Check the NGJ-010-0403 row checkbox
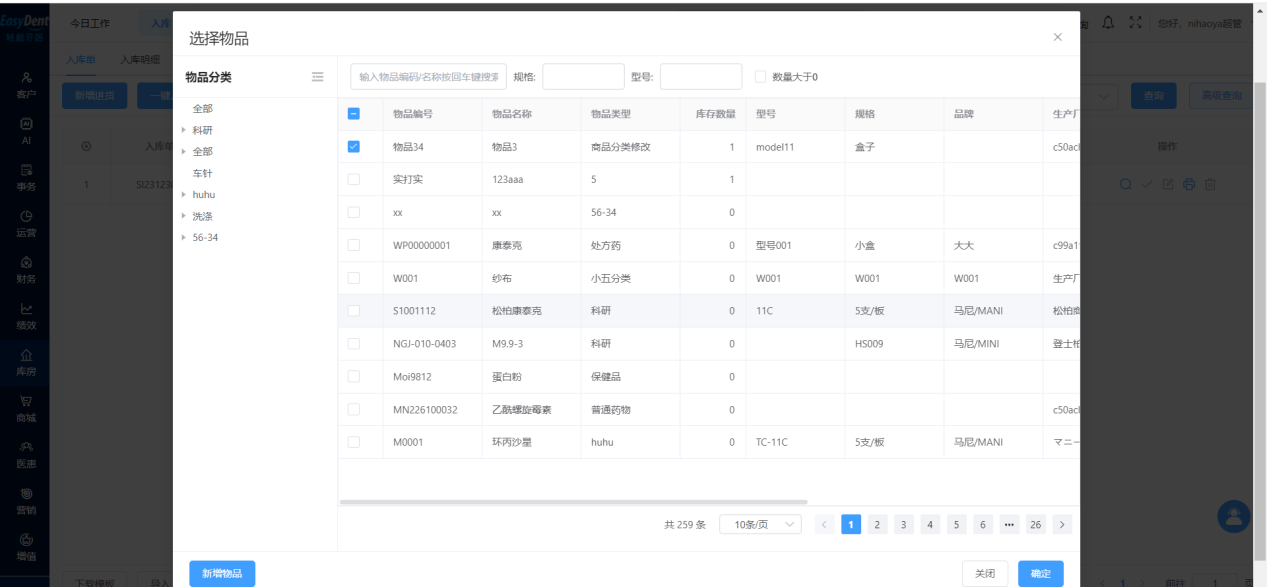1267x587 pixels. 353,344
